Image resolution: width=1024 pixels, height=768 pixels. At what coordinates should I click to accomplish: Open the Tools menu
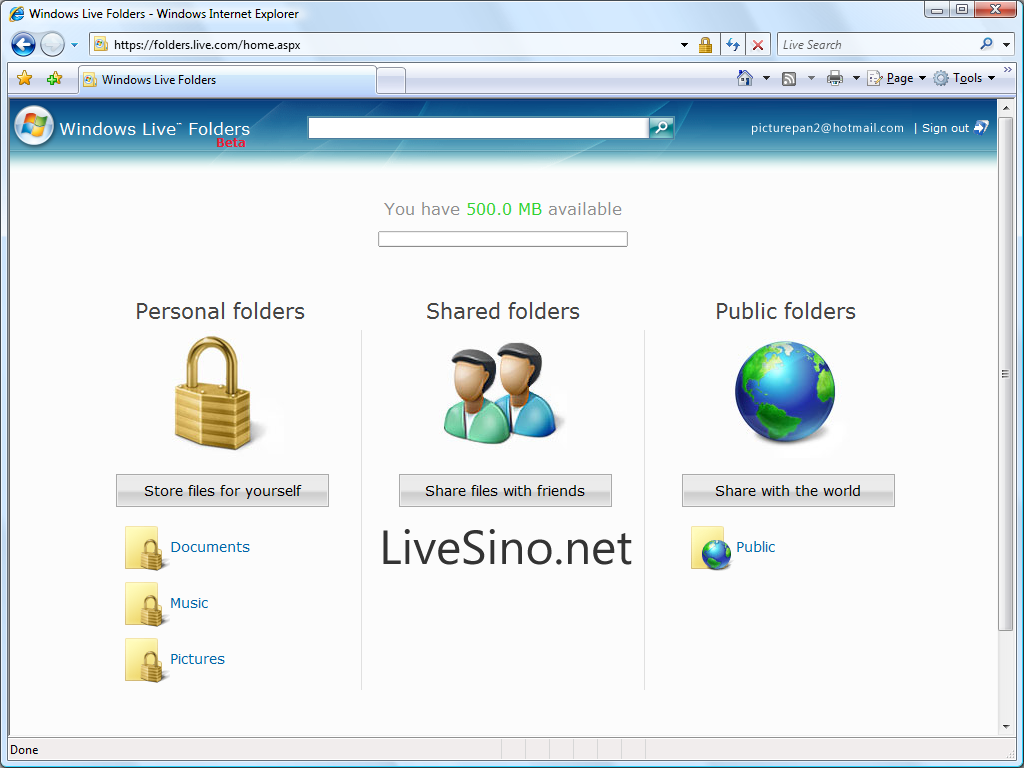964,78
